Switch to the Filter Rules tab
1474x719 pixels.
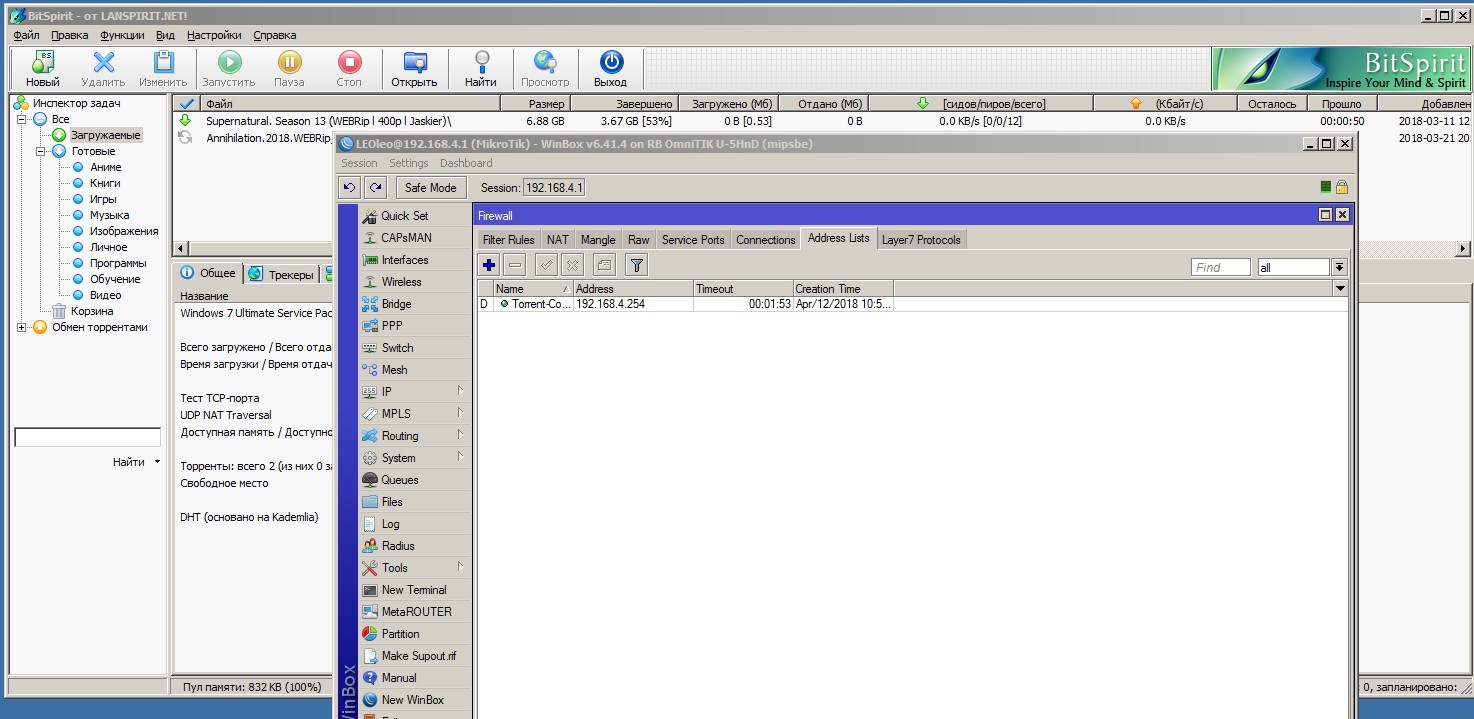(x=508, y=240)
